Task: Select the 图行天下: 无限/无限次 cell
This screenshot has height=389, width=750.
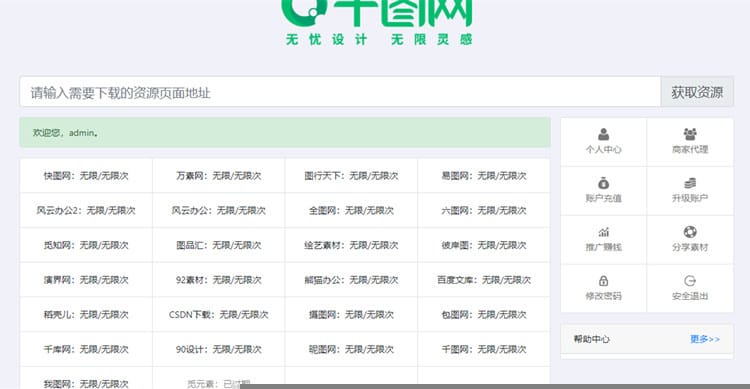Action: pos(351,176)
